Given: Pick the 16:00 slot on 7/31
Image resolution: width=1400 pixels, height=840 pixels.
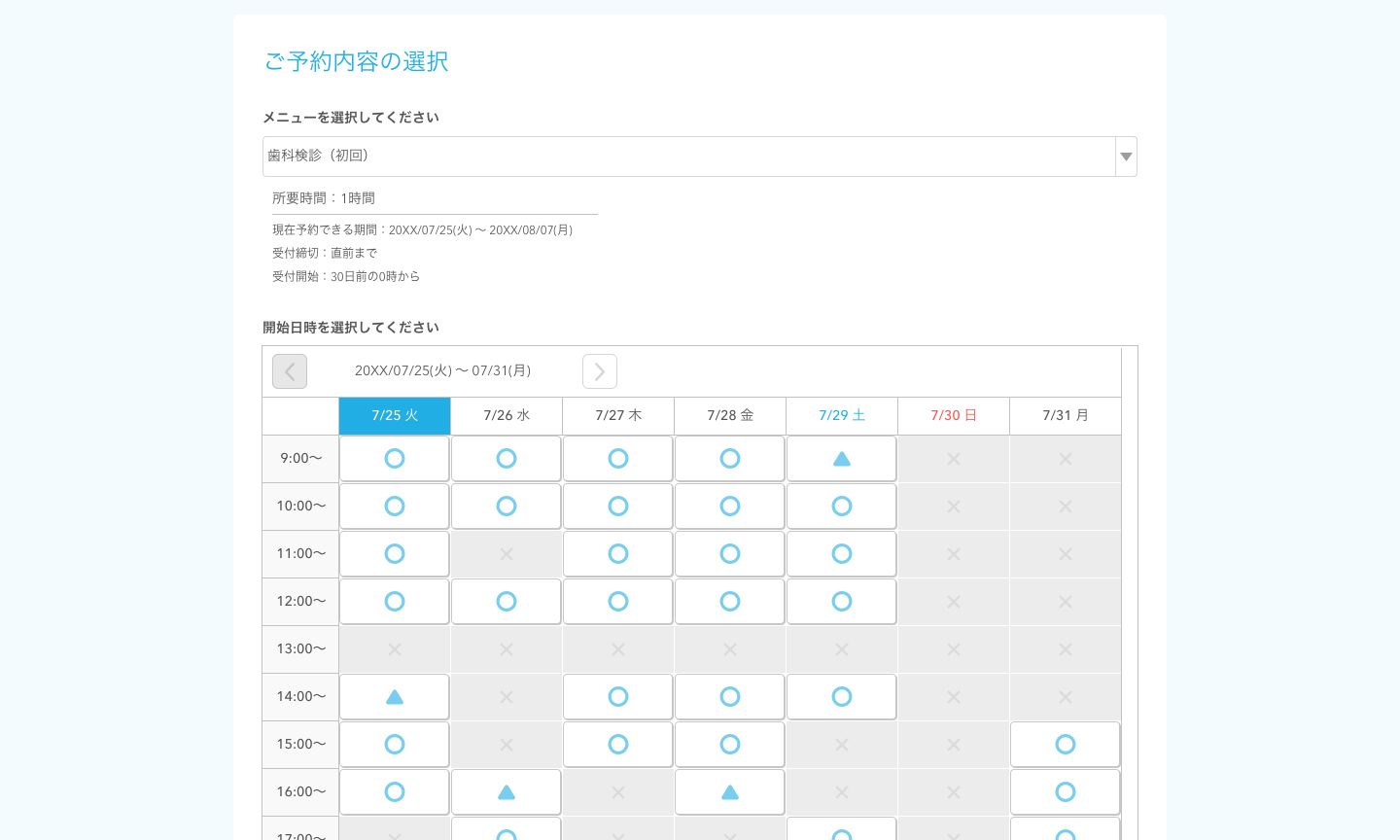Looking at the screenshot, I should 1066,792.
